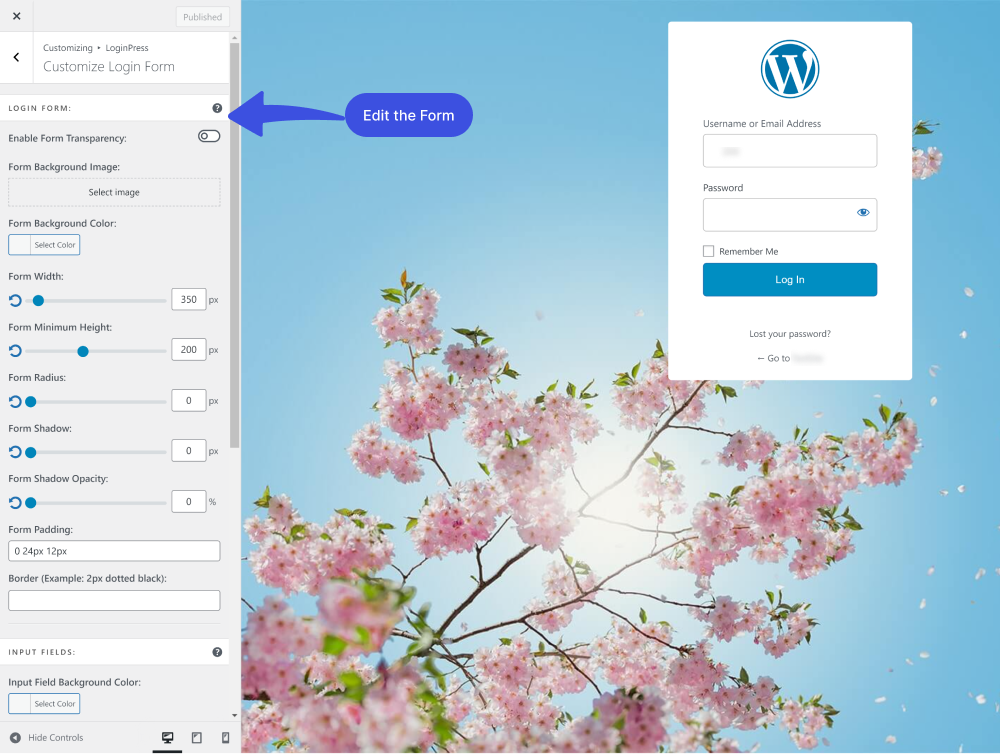Screen dimensions: 1000x754
Task: Click the Form Minimum Height slider handle
Action: coord(83,351)
